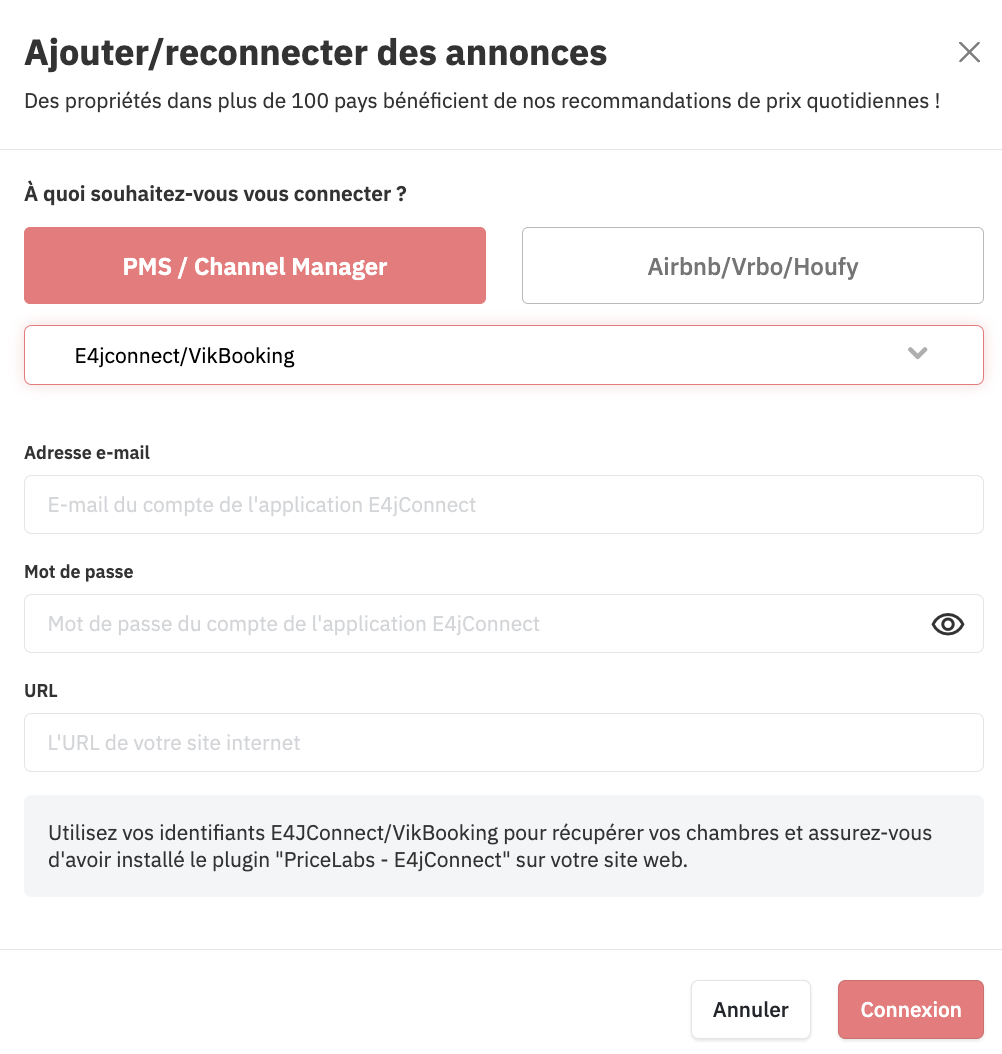Click the Mot de passe label
1002x1054 pixels.
click(x=79, y=572)
